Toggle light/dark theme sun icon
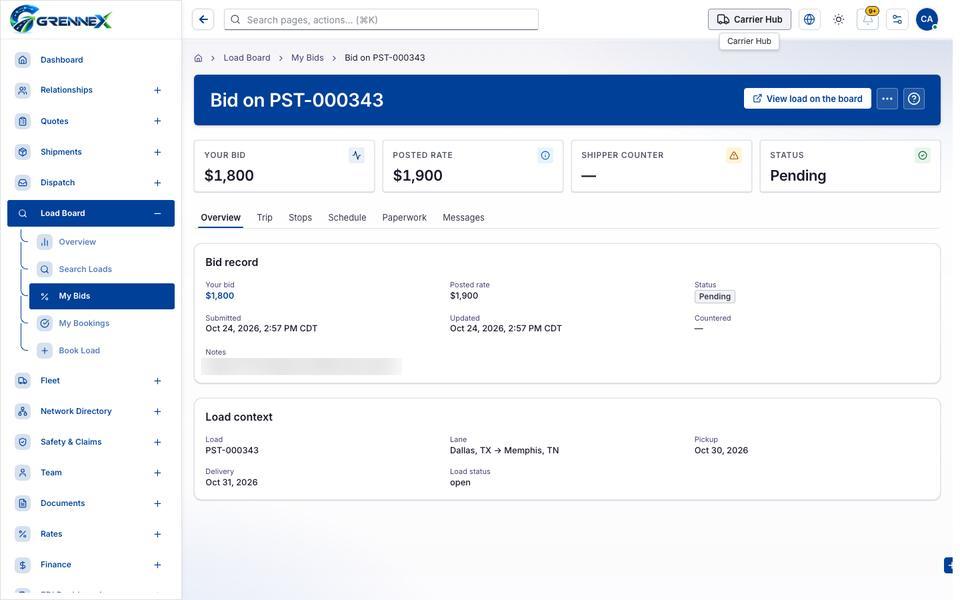960x600 pixels. tap(839, 20)
